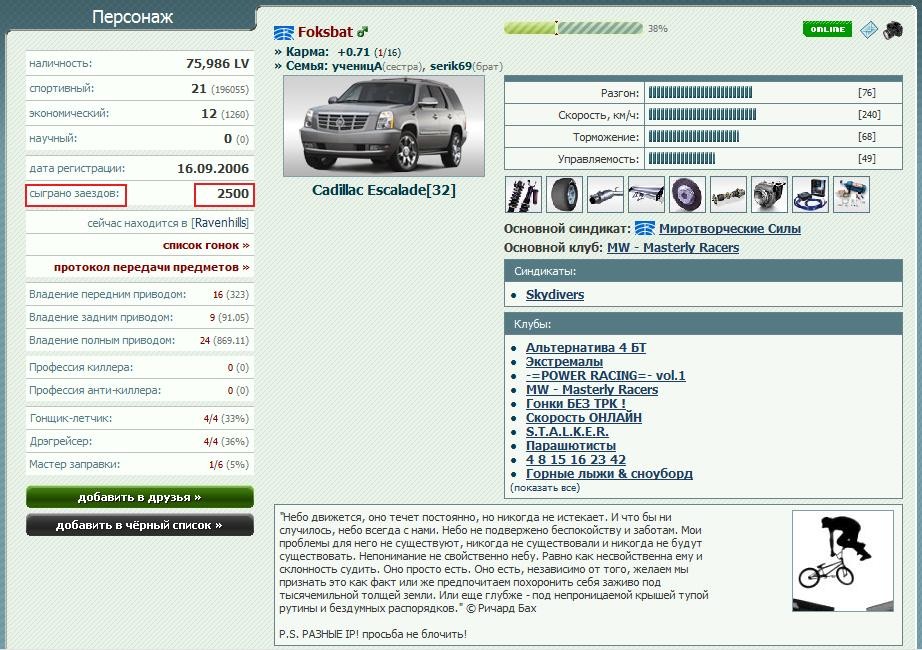Viewport: 922px width, 650px height.
Task: Click the male gender icon after Foksbat
Action: [362, 32]
